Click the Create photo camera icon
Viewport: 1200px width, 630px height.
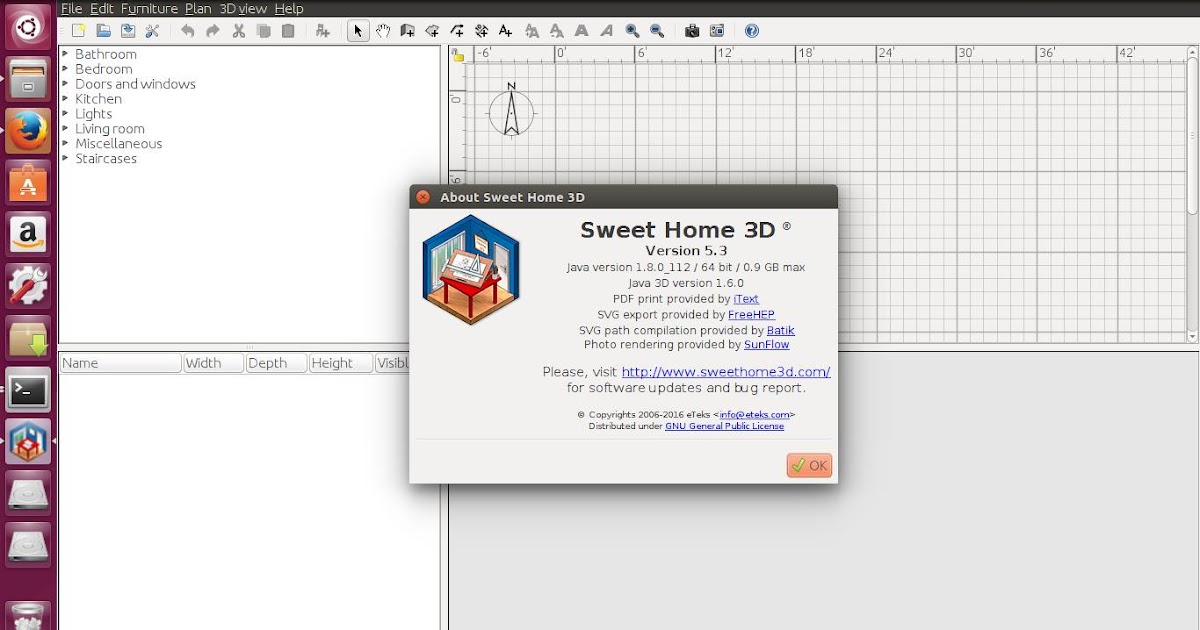point(692,31)
